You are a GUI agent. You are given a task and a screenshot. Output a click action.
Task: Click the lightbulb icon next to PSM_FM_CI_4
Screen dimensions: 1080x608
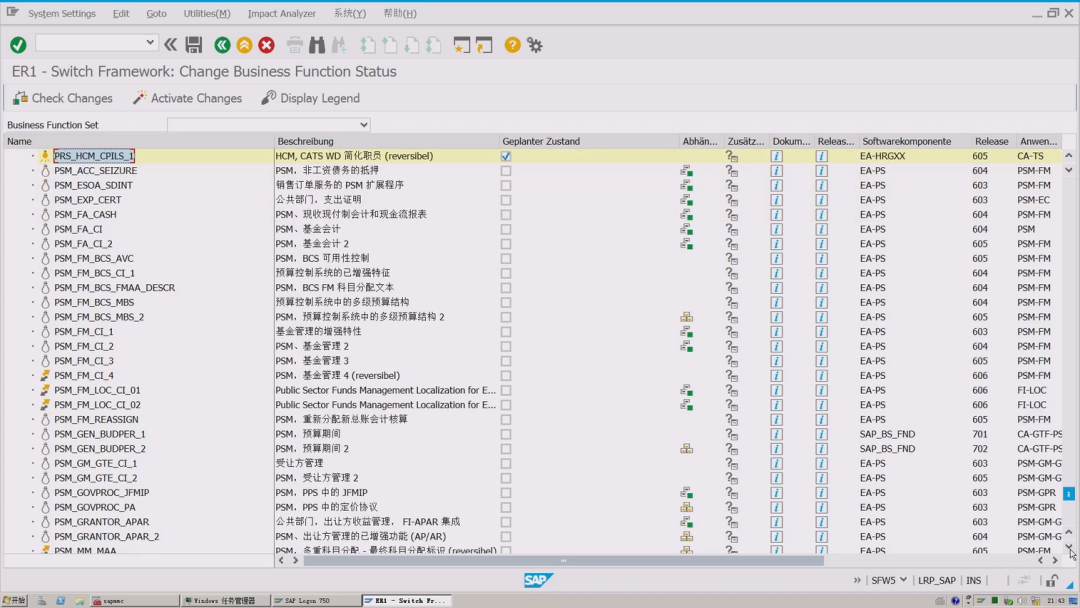point(45,375)
